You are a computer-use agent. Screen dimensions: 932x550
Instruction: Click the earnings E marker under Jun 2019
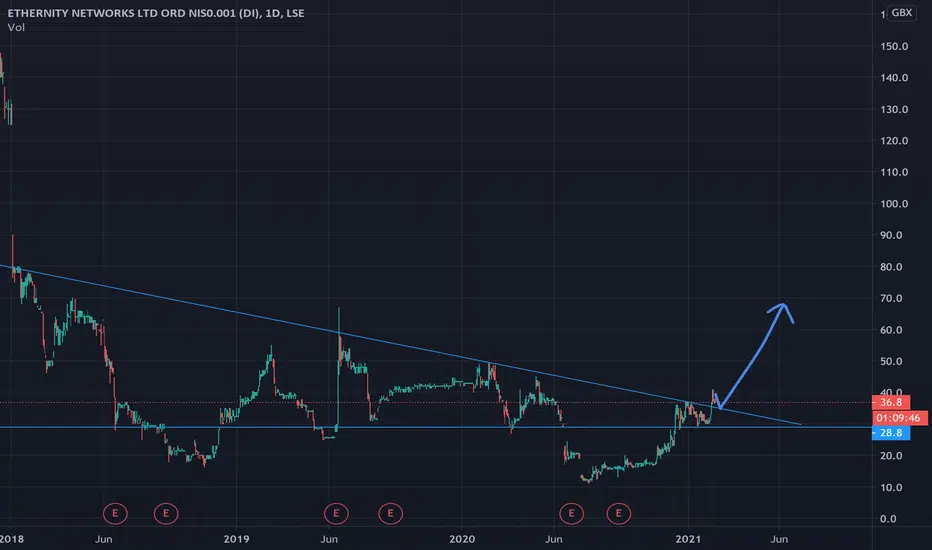pyautogui.click(x=336, y=513)
